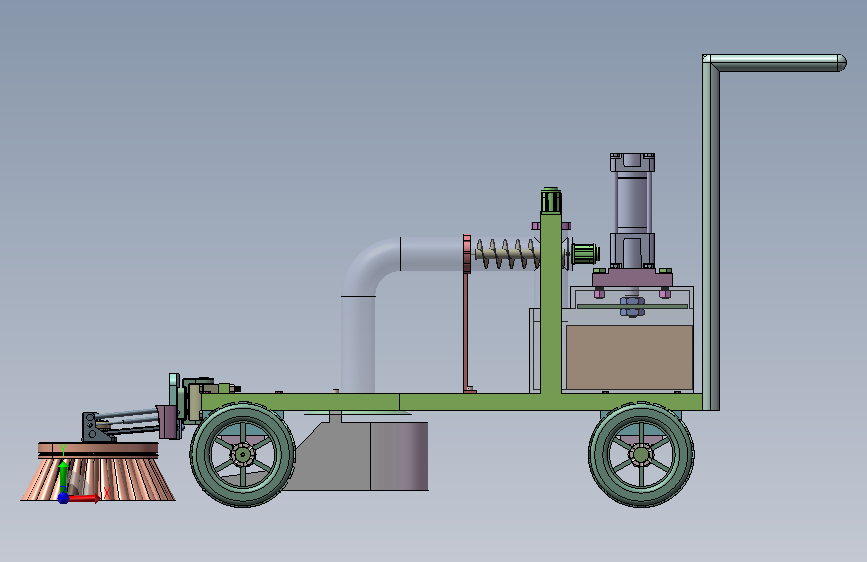Screen dimensions: 867x562
Task: Select the green pulley right of the post
Action: coord(586,253)
